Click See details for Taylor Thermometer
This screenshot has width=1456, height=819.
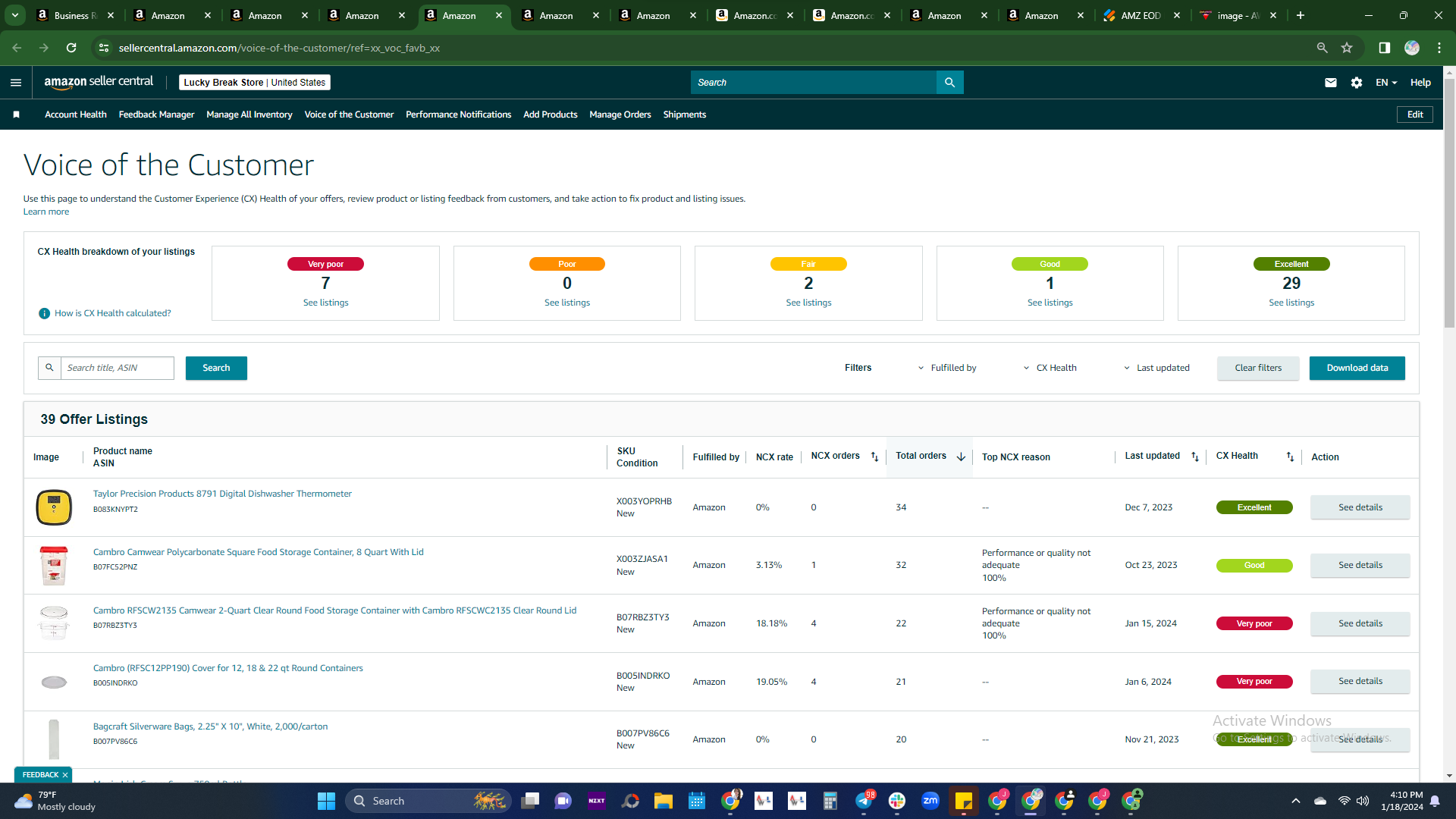(1360, 507)
